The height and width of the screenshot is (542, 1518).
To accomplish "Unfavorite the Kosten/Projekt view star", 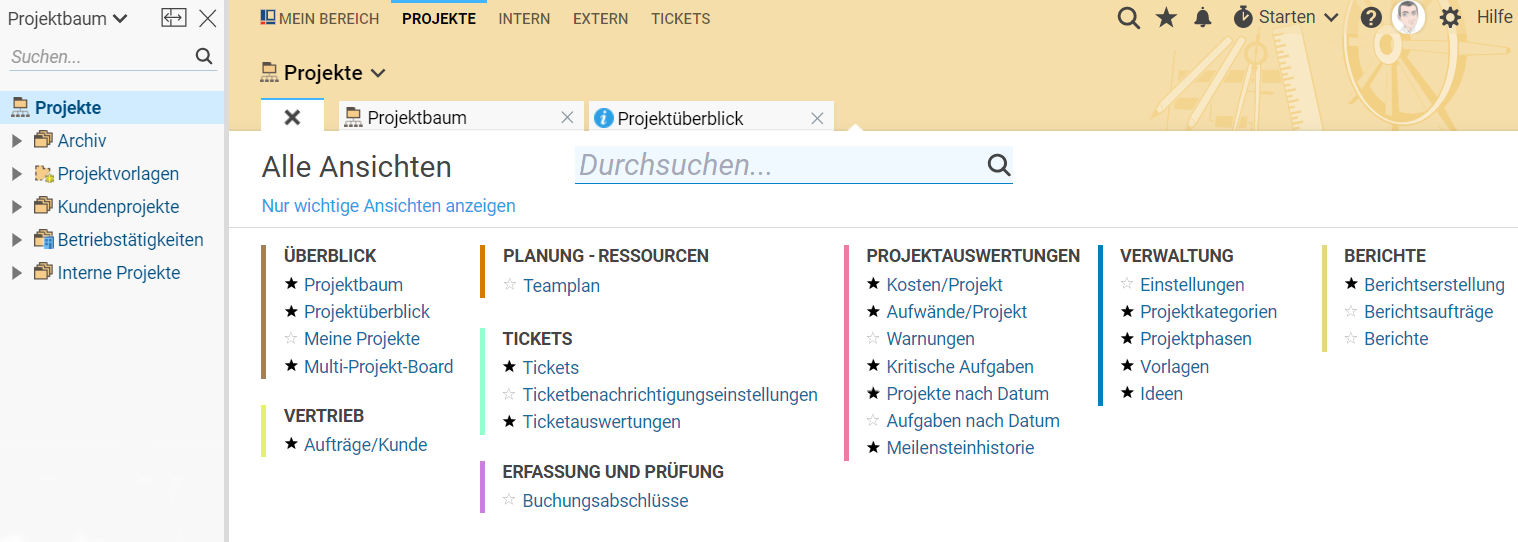I will coord(873,285).
